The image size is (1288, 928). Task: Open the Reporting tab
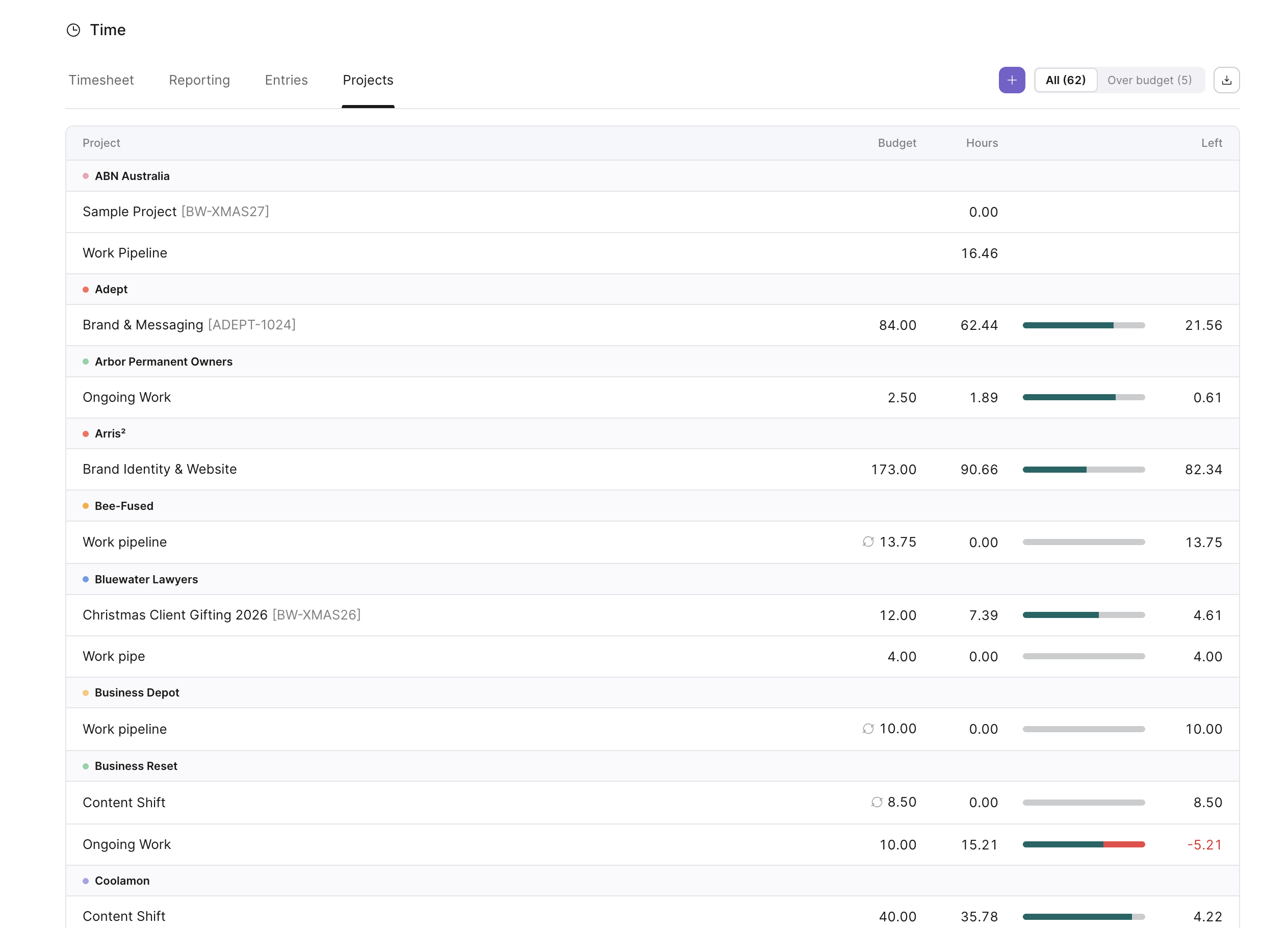pos(199,80)
